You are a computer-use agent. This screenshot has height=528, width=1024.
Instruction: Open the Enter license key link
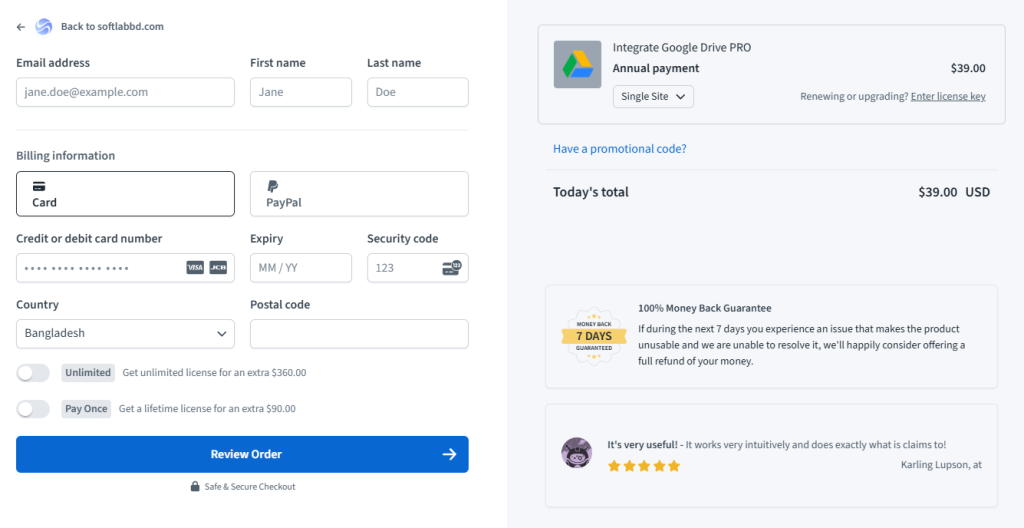pos(948,96)
